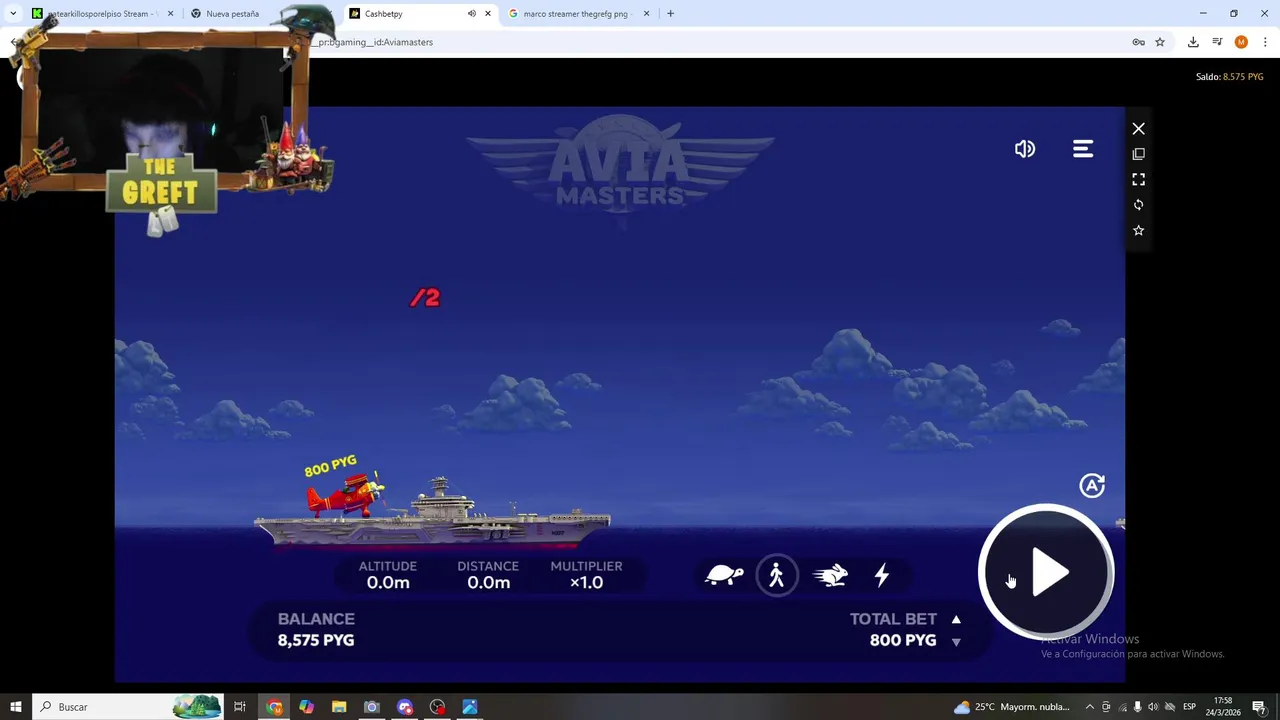This screenshot has height=720, width=1280.
Task: Close the game overlay with X
Action: pyautogui.click(x=1138, y=129)
